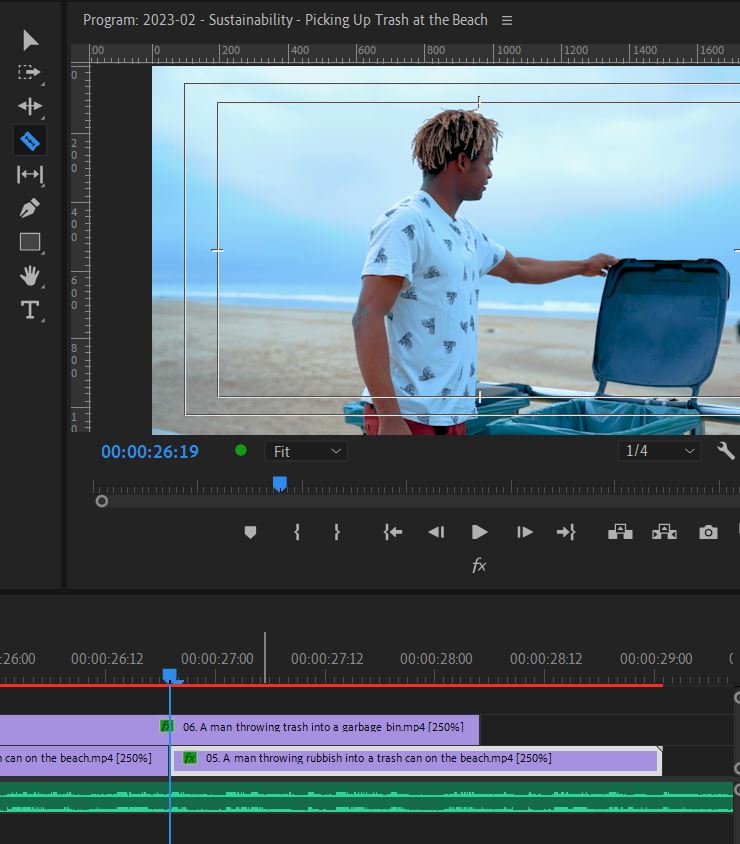The image size is (740, 844).
Task: Step forward one frame
Action: [525, 532]
